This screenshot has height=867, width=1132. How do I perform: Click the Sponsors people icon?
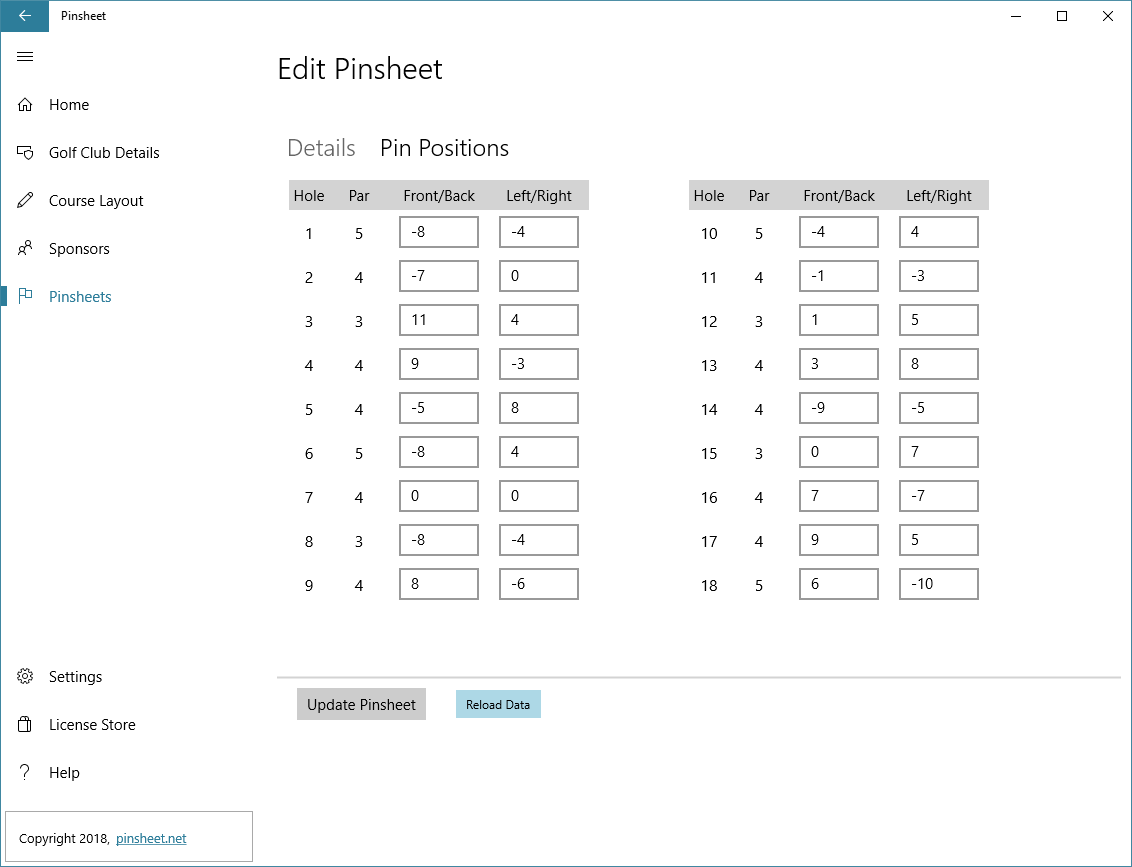click(25, 249)
